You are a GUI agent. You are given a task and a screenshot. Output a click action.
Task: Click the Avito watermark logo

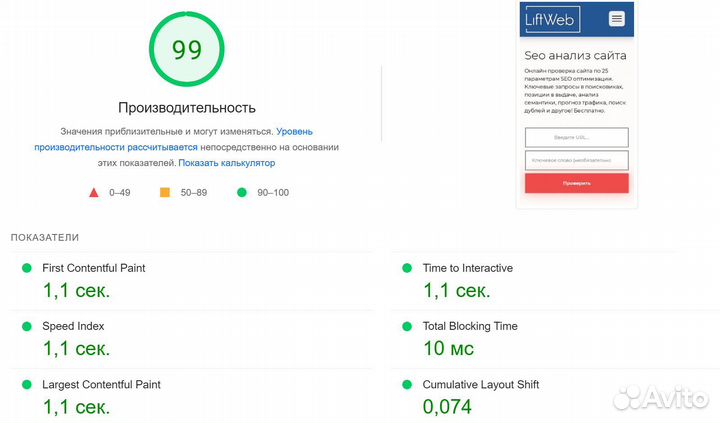pyautogui.click(x=660, y=397)
